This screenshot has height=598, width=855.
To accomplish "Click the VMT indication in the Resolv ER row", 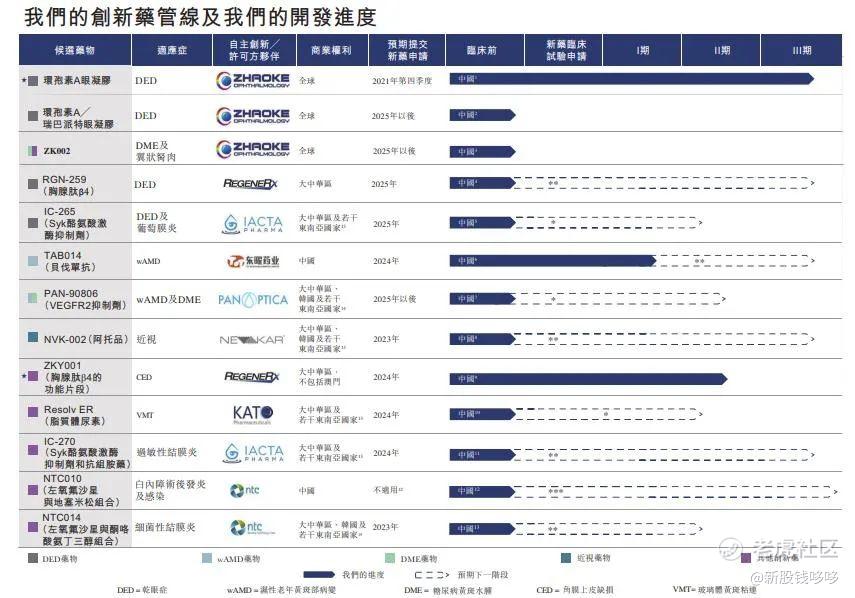I will [145, 415].
